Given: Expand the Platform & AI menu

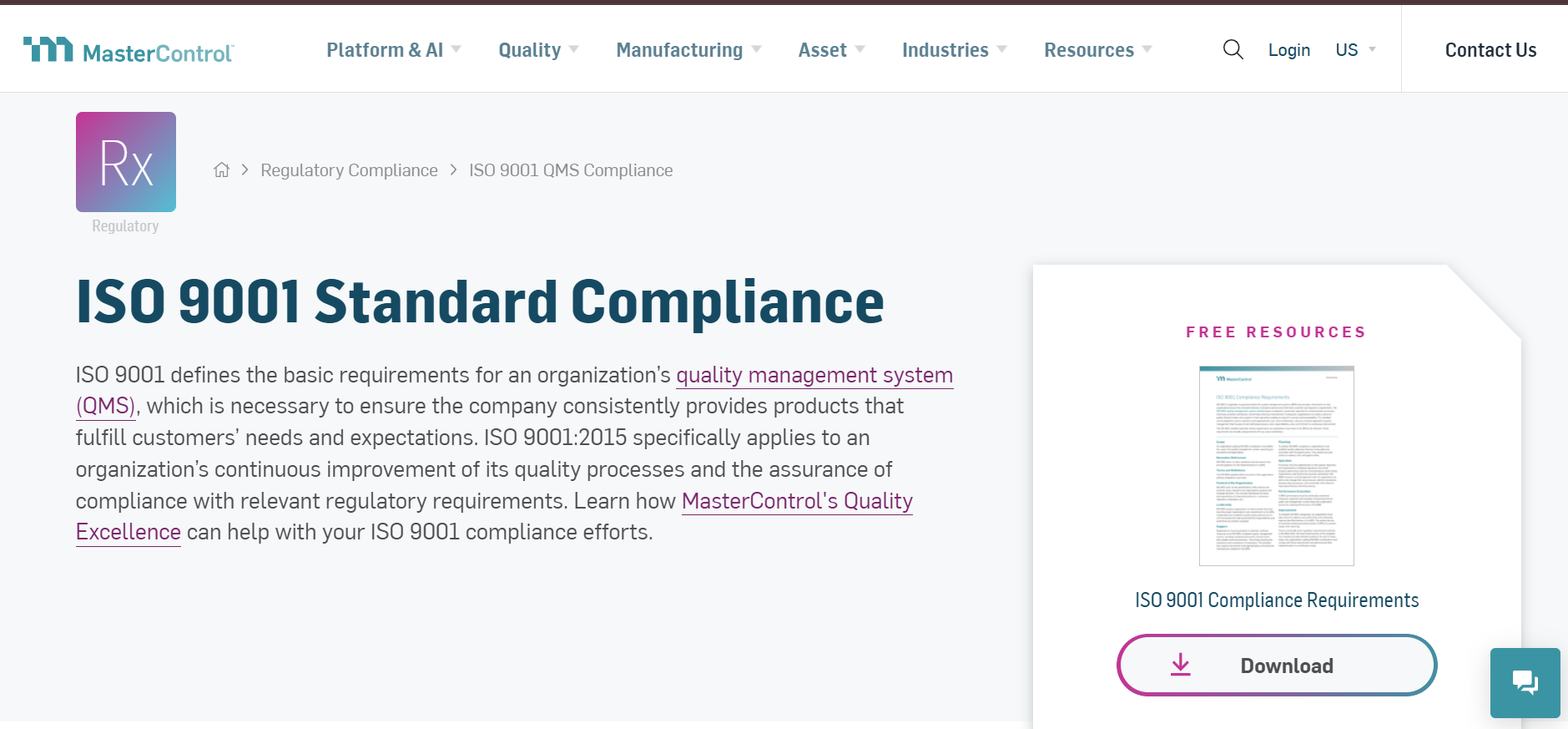Looking at the screenshot, I should click(394, 50).
